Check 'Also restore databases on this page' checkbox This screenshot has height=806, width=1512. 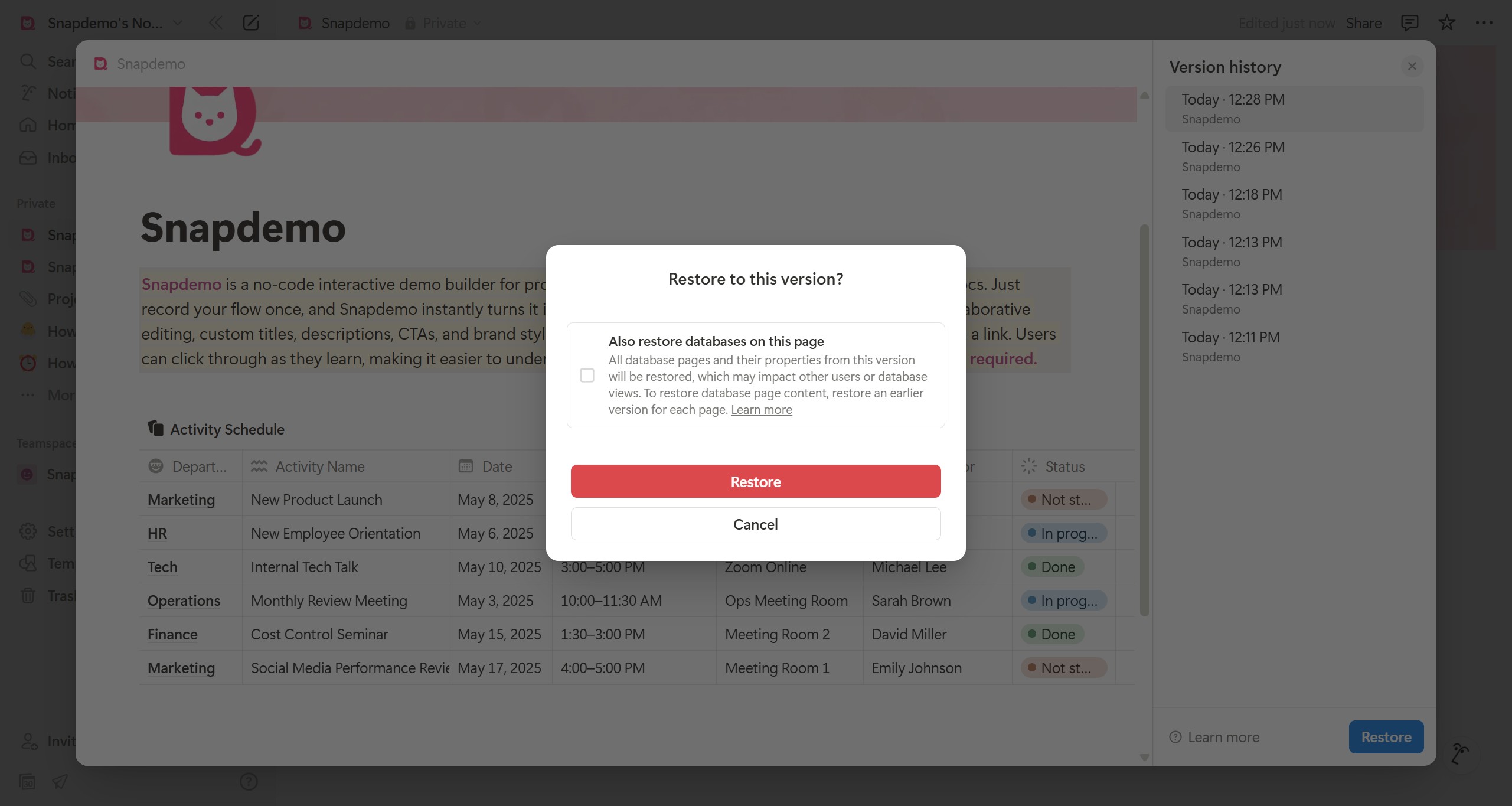coord(587,376)
